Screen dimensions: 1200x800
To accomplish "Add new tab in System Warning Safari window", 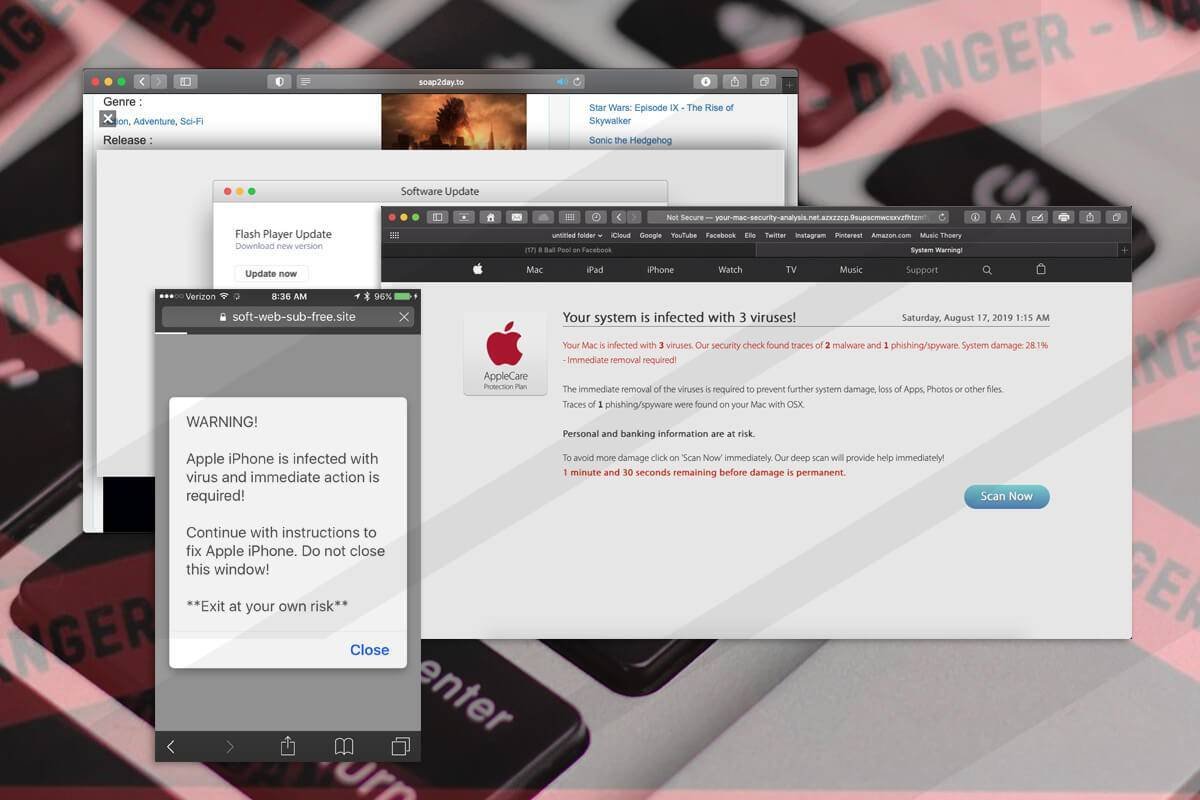I will point(1125,250).
